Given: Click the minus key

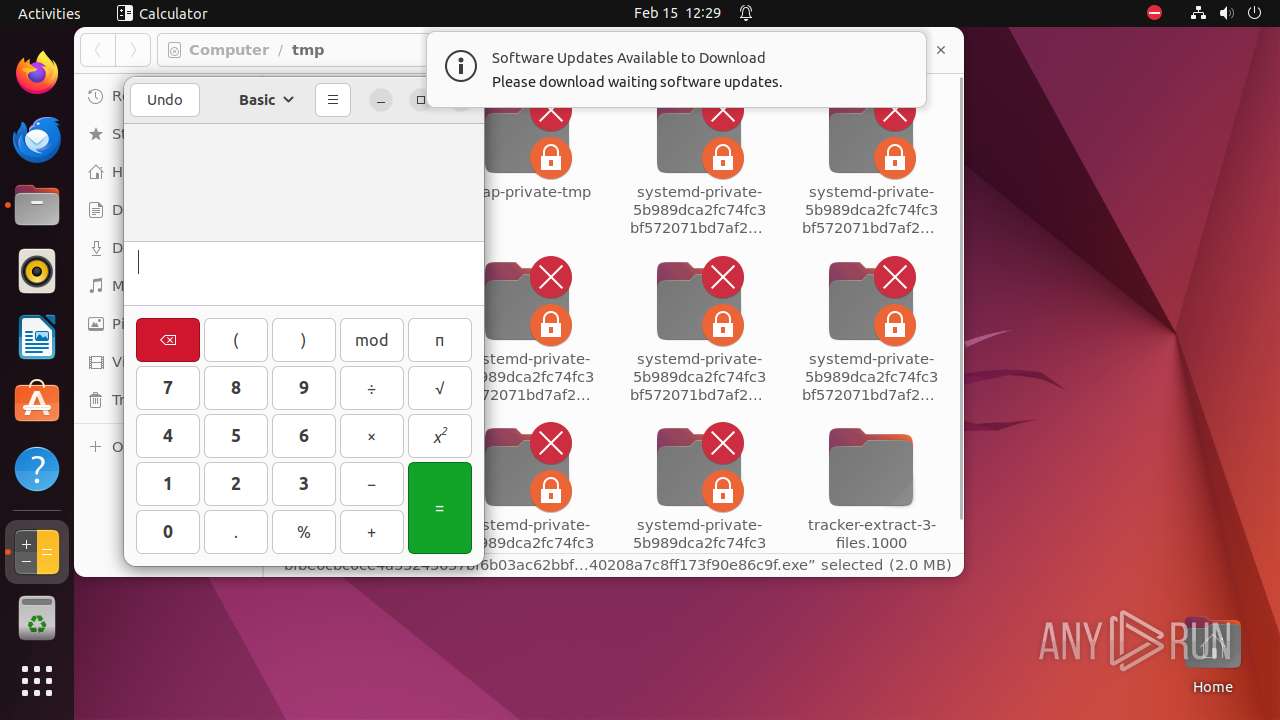Looking at the screenshot, I should click(372, 484).
